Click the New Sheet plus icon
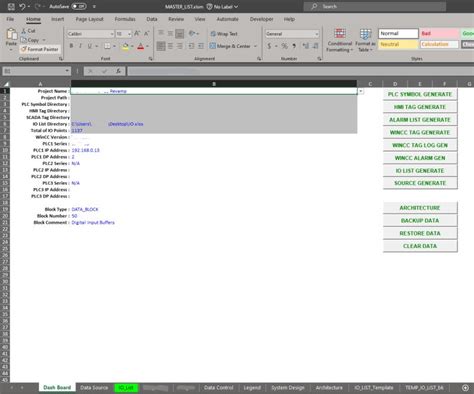Image resolution: width=474 pixels, height=394 pixels. tap(465, 388)
